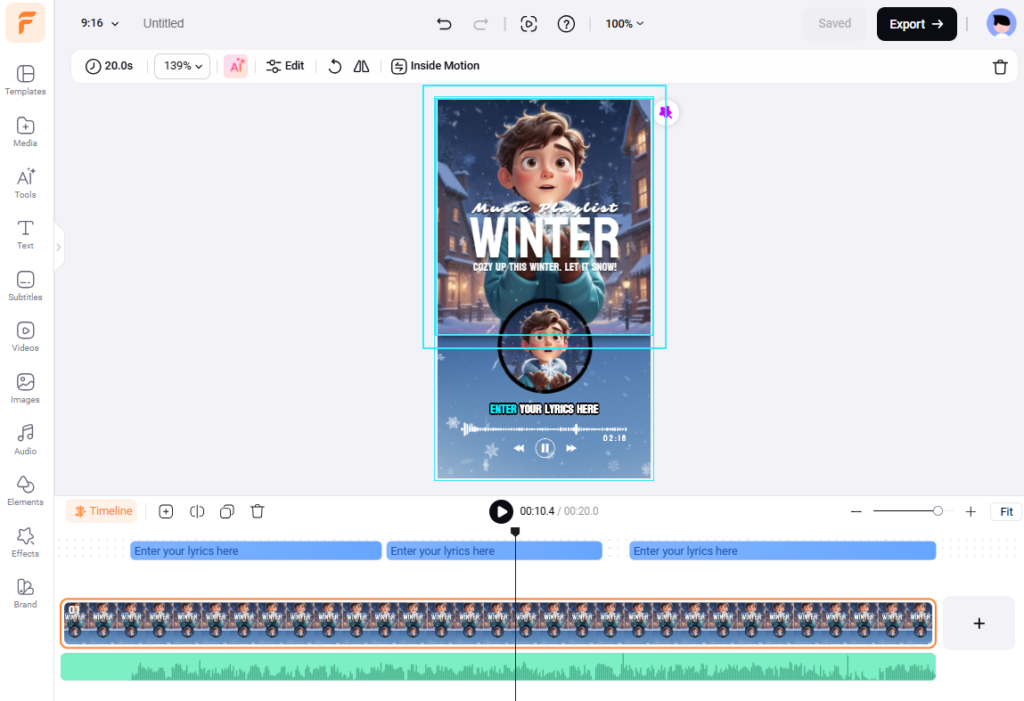Click the timeline zoom slider handle

point(937,511)
